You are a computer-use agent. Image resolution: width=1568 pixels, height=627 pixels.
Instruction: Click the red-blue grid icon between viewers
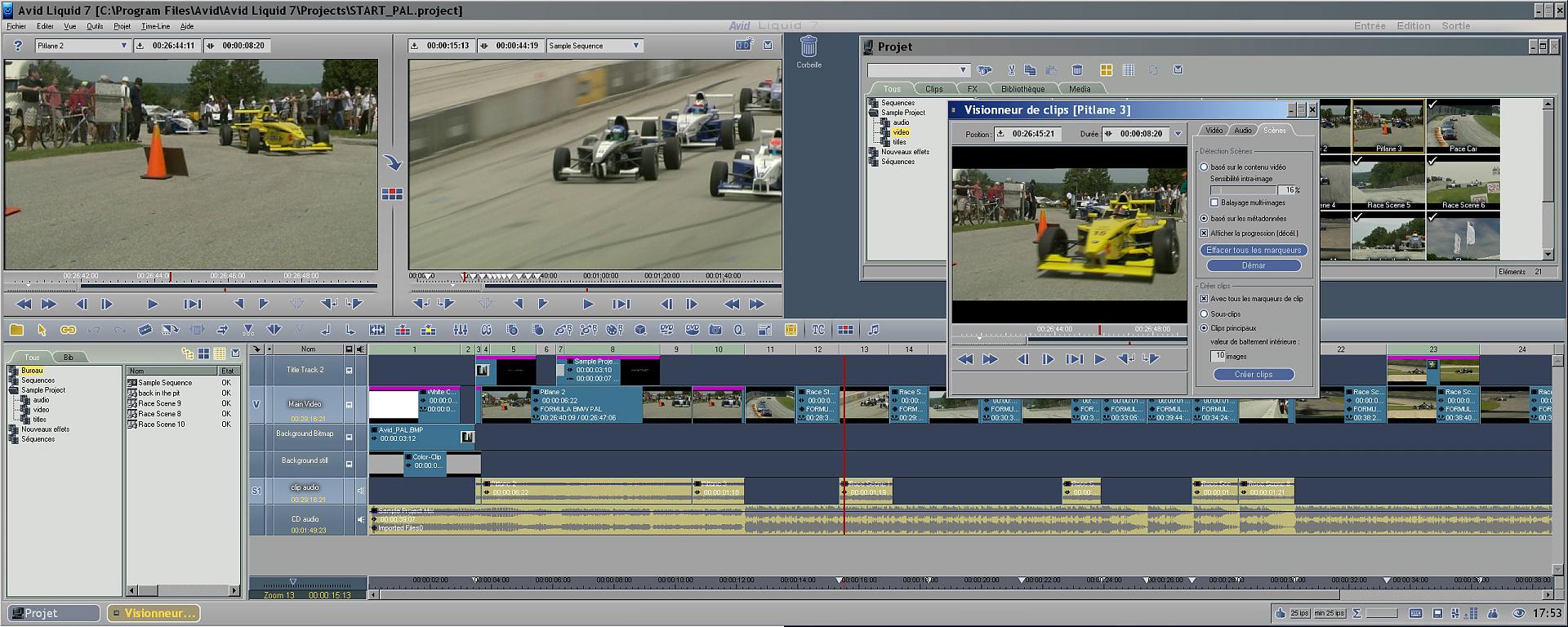393,193
